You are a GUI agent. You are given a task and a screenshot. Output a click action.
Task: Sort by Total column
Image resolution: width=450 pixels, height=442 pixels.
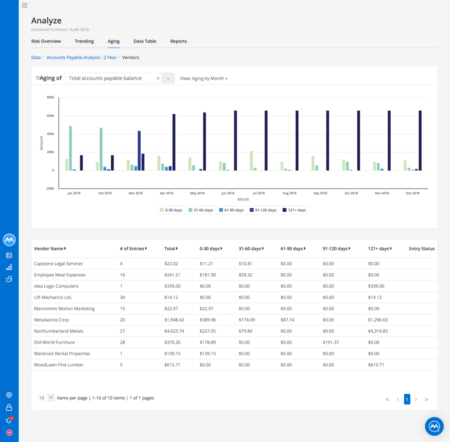pos(171,249)
